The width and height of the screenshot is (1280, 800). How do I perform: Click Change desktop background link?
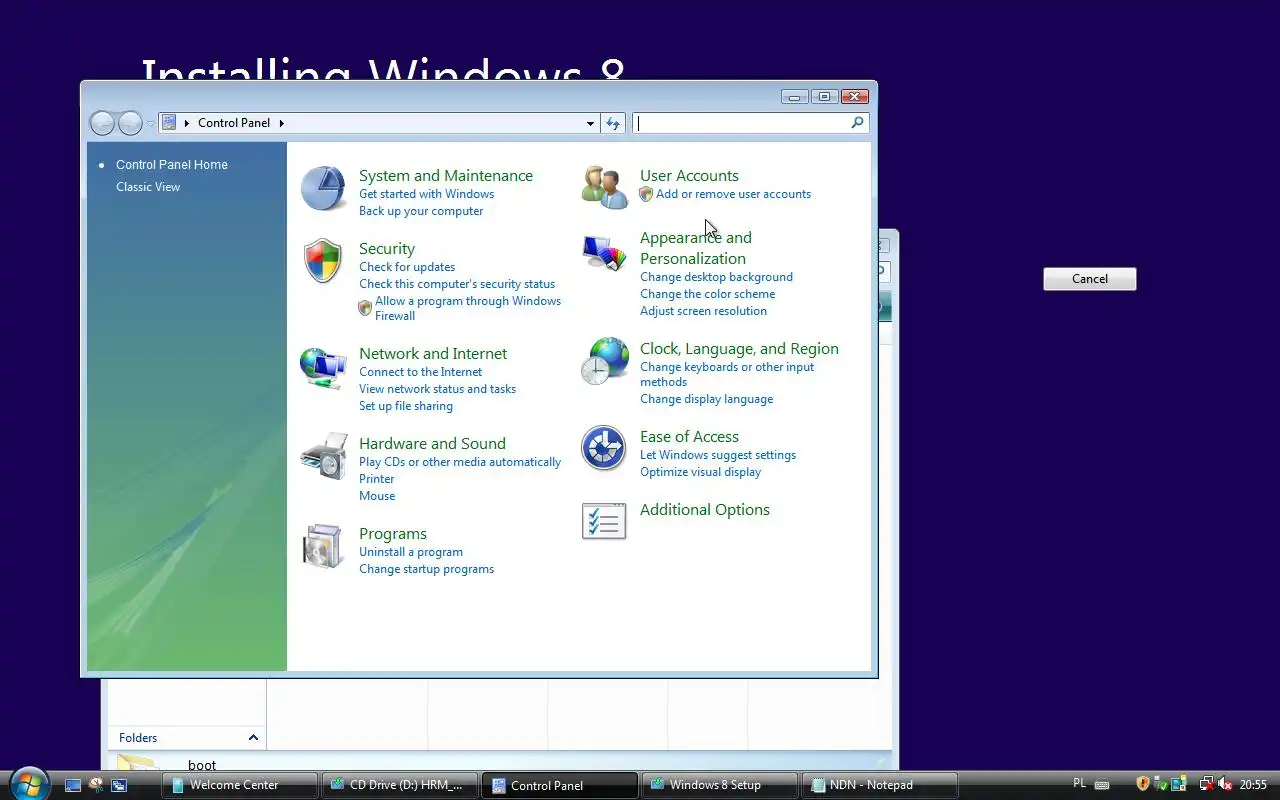pyautogui.click(x=717, y=277)
